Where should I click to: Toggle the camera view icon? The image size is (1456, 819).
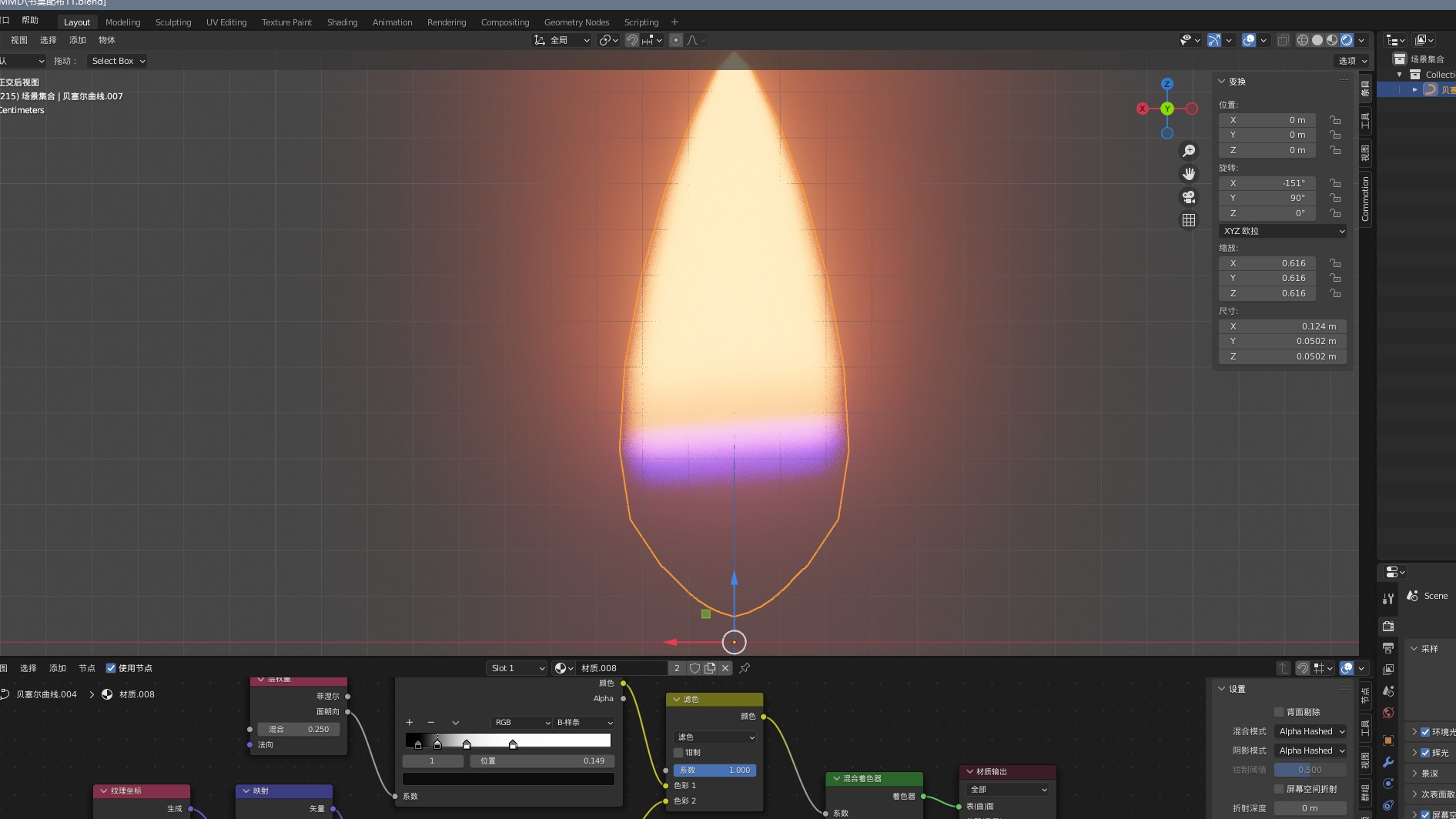coord(1189,197)
